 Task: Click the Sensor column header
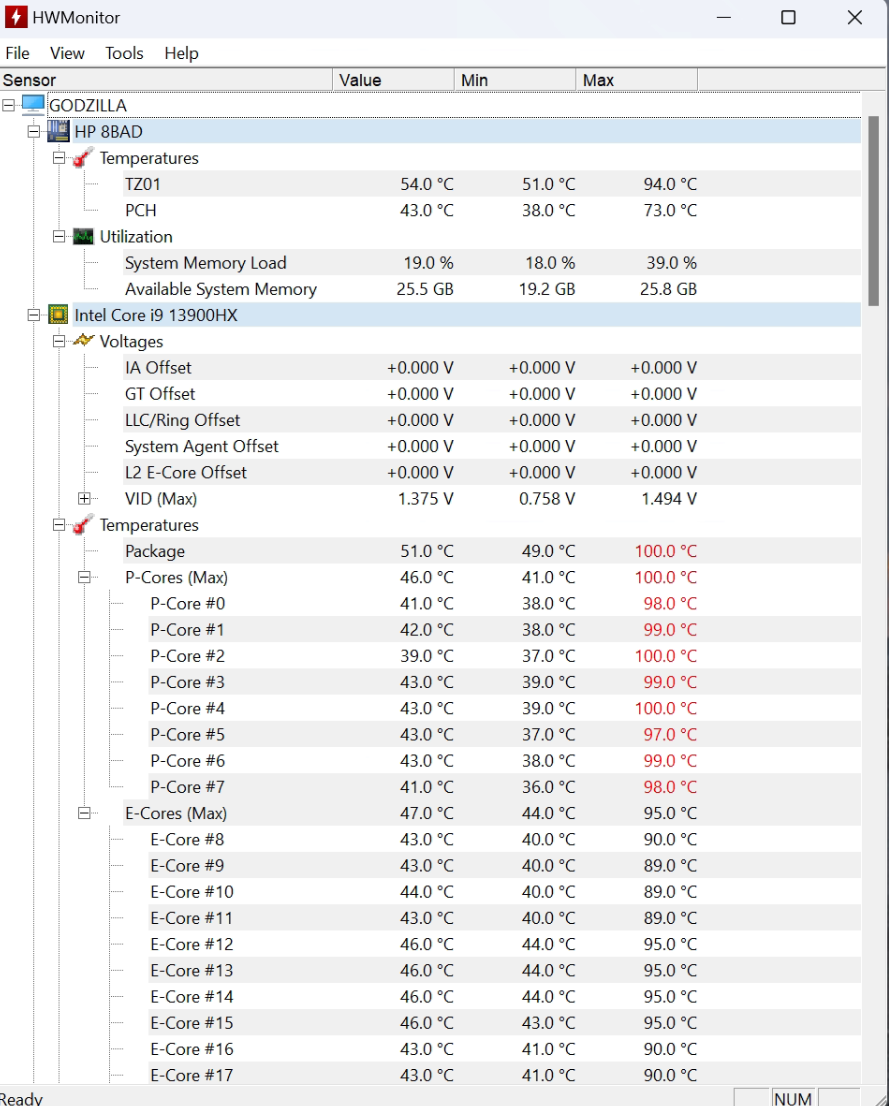pyautogui.click(x=166, y=80)
